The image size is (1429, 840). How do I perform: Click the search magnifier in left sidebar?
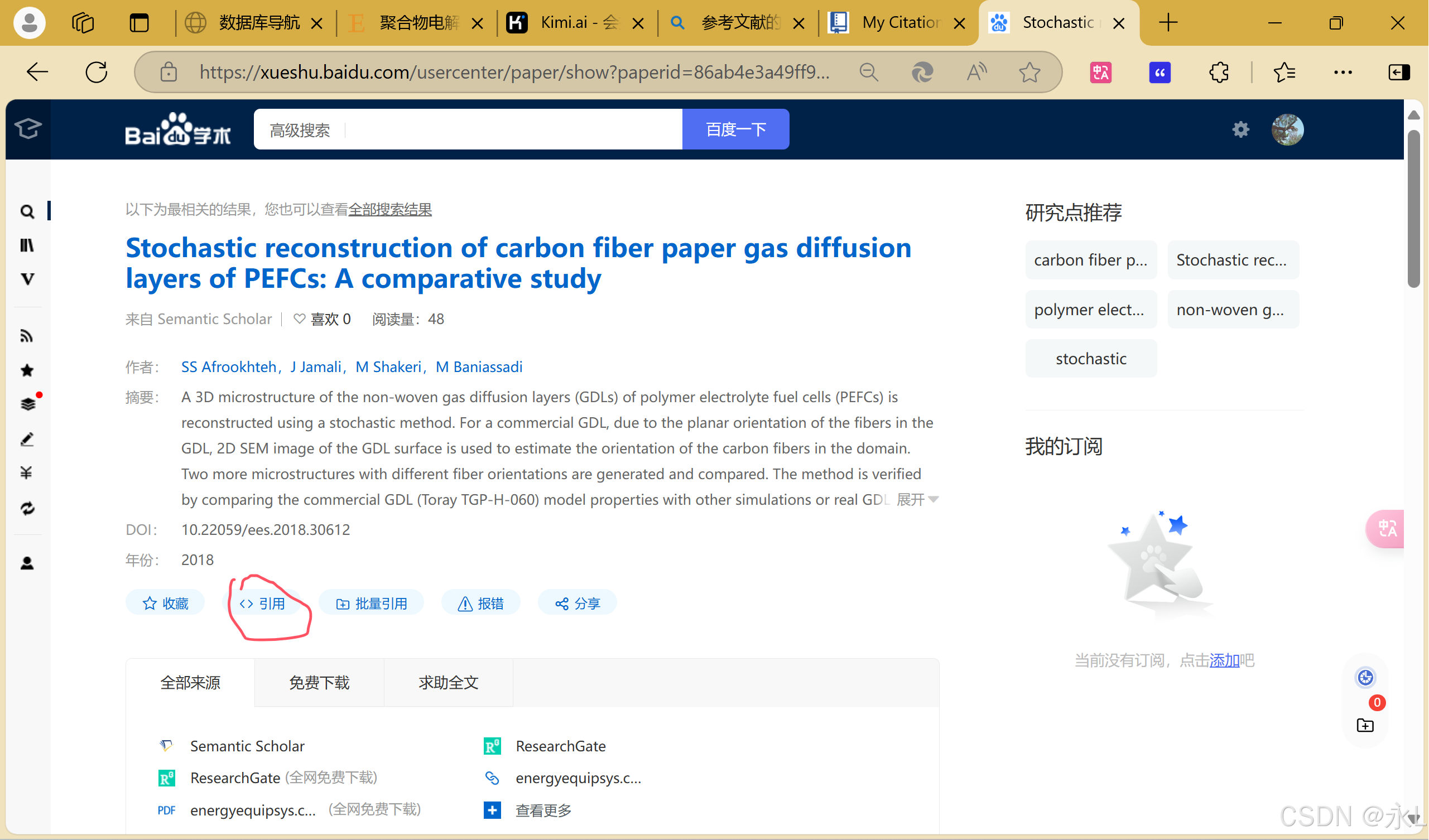click(x=27, y=212)
